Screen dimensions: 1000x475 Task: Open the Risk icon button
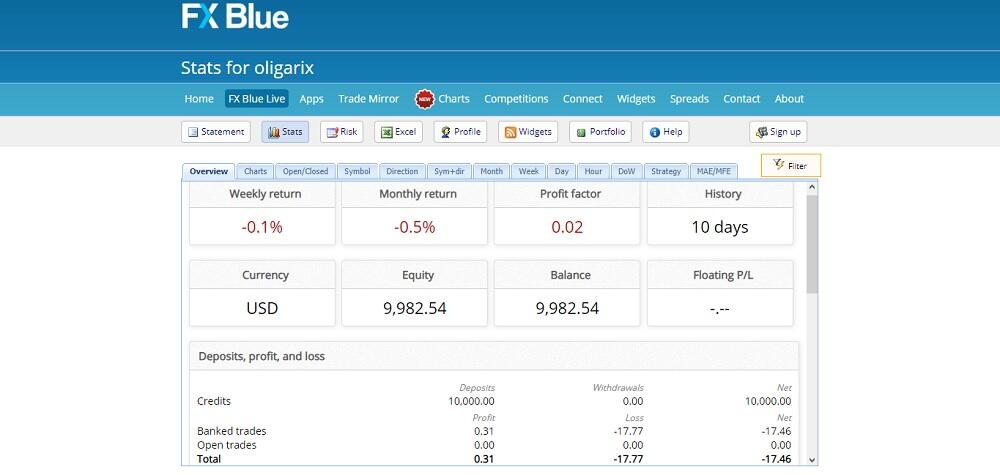tap(341, 132)
